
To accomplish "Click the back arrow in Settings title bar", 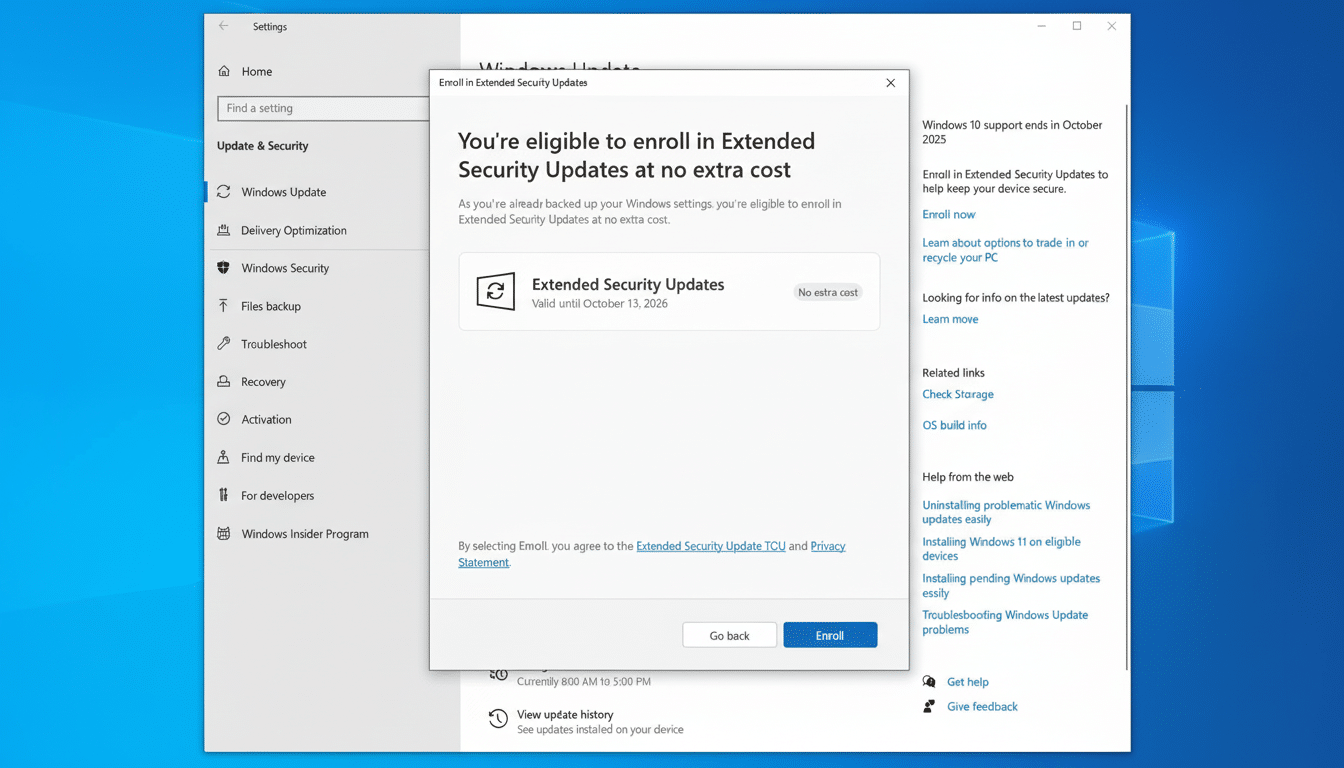I will [x=222, y=26].
